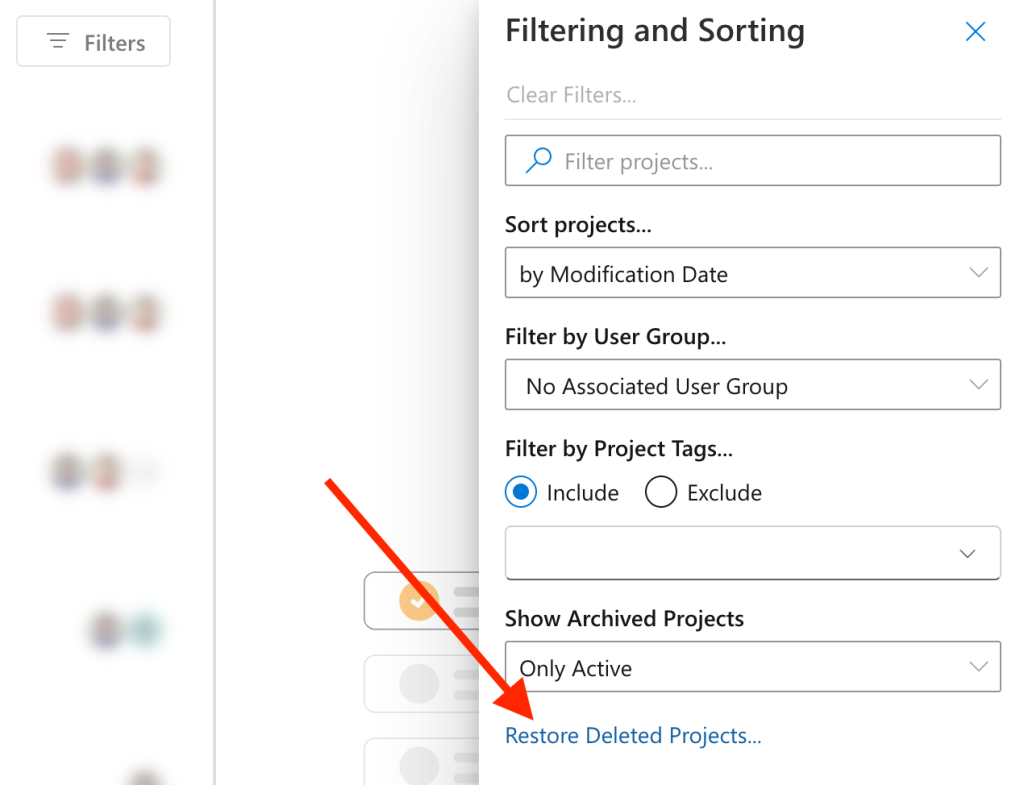Open the Filter by User Group dropdown
1024x785 pixels.
752,384
